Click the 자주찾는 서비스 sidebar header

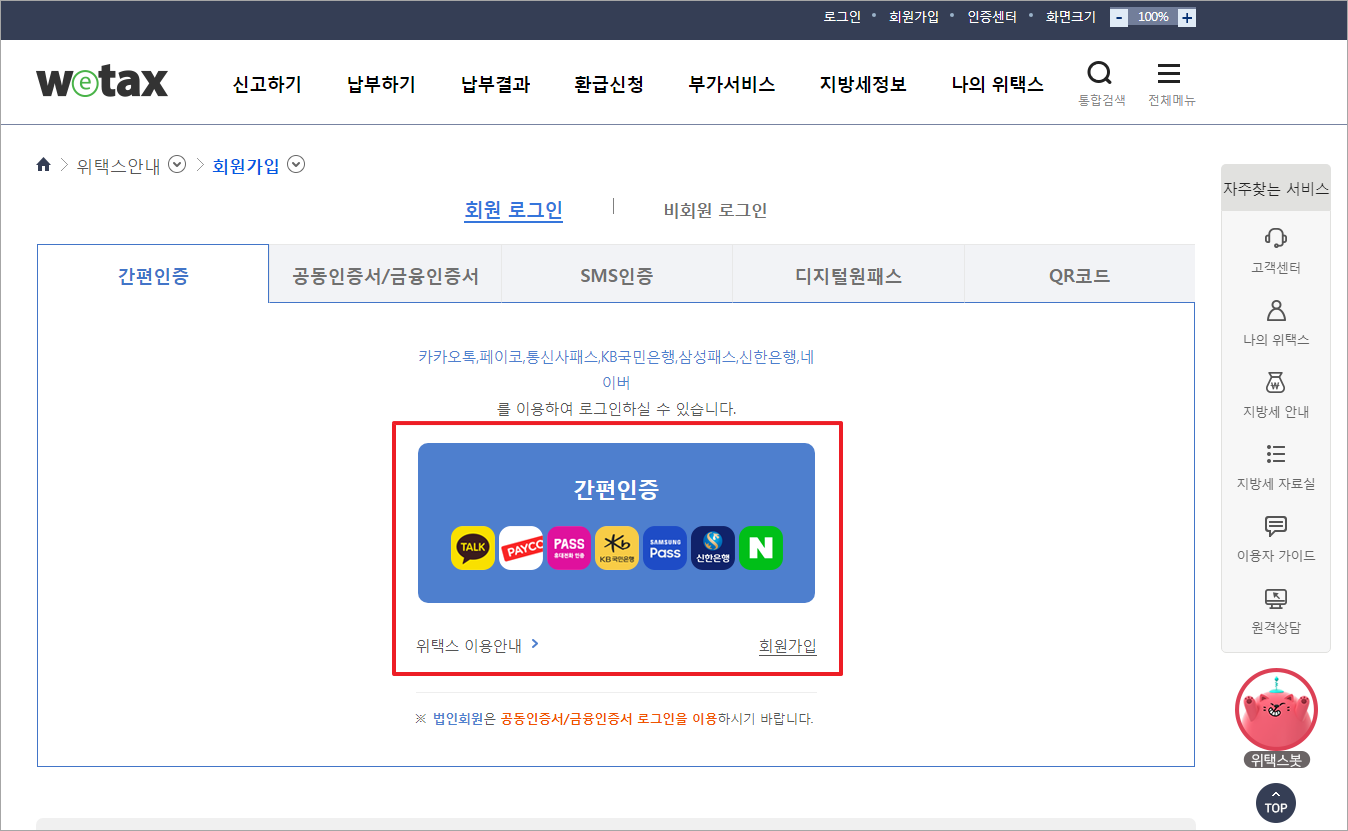pyautogui.click(x=1276, y=188)
